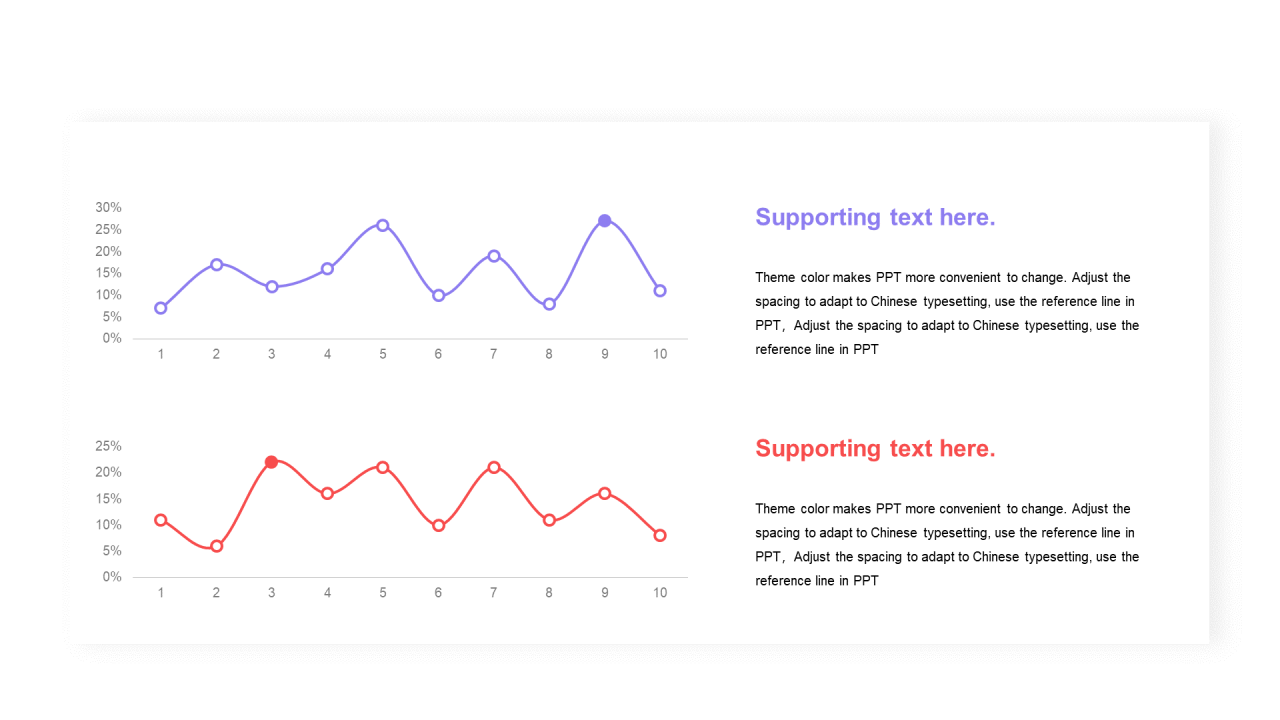Pick the purple line's marker at 8
The width and height of the screenshot is (1280, 720).
coord(549,304)
